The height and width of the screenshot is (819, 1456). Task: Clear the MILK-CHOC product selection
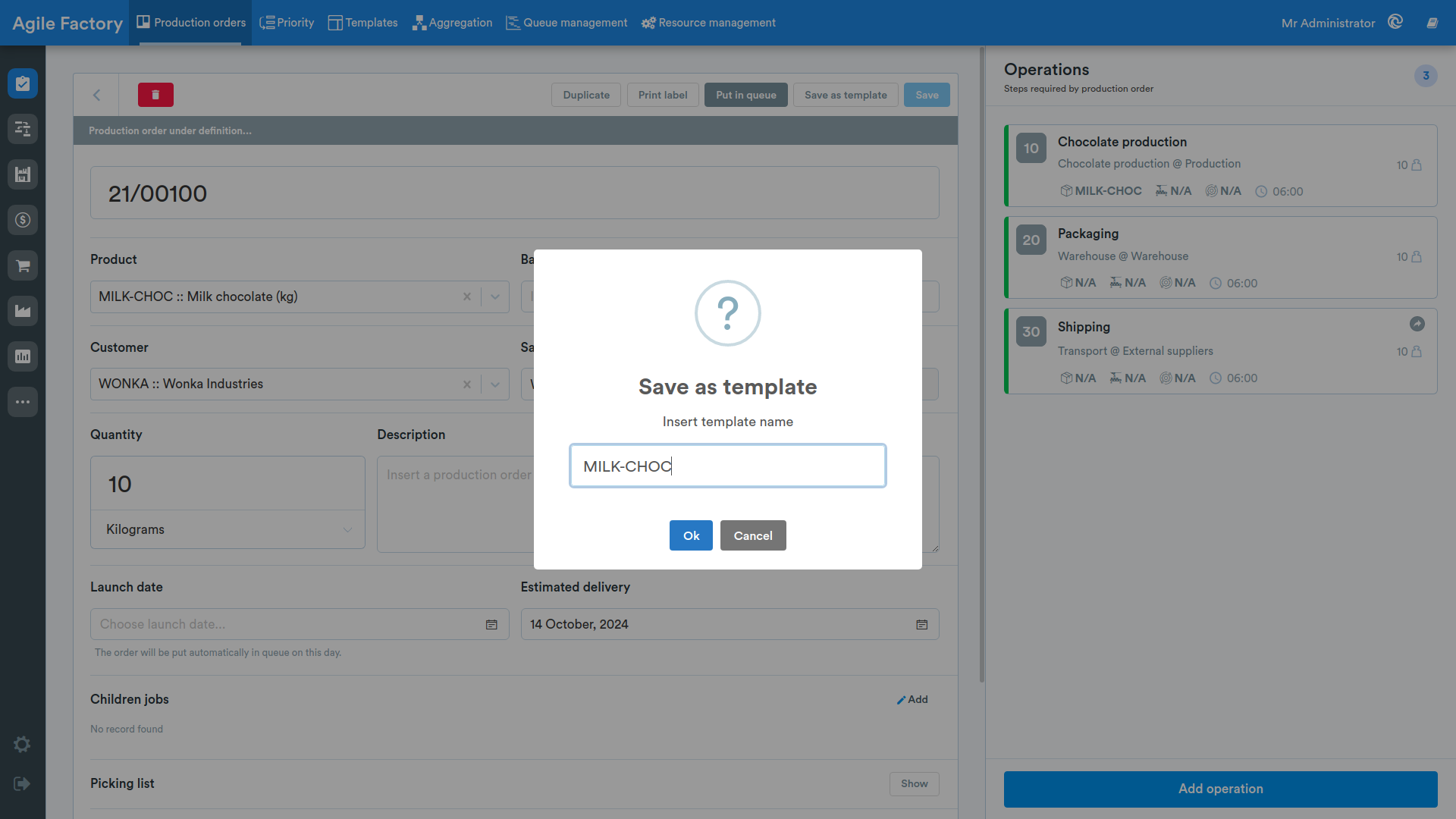point(467,297)
